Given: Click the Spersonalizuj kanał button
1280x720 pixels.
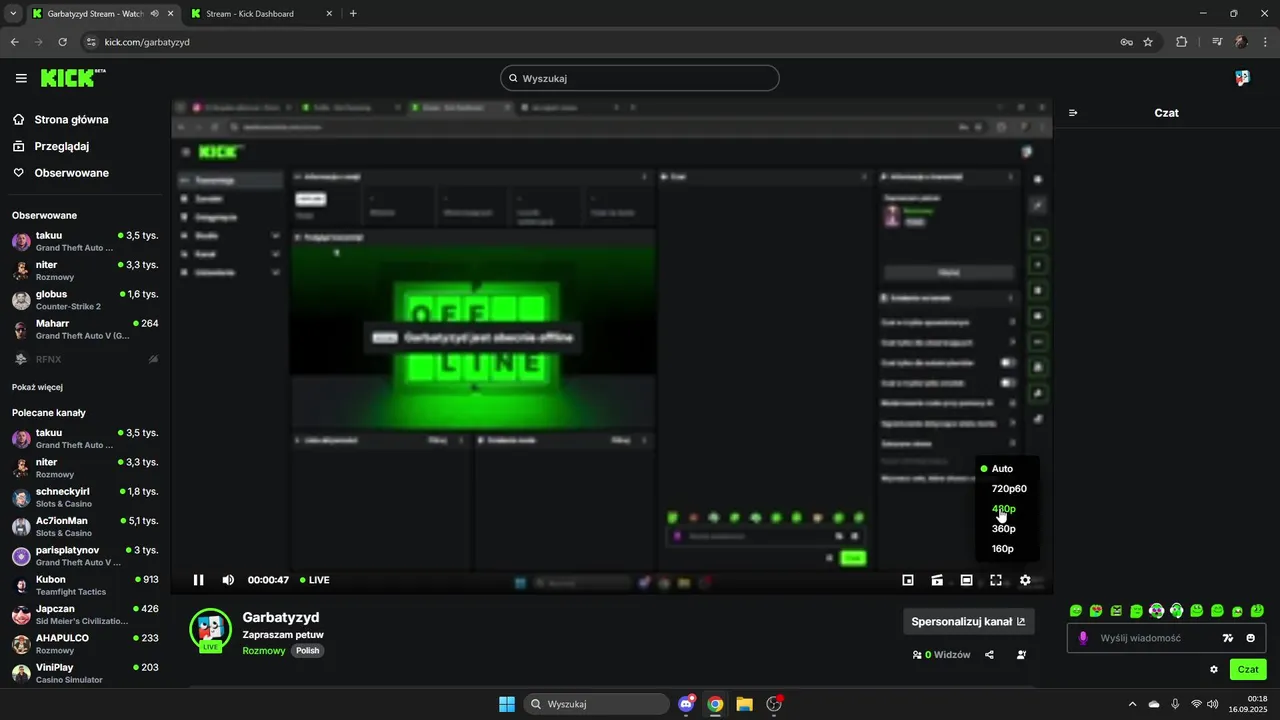Looking at the screenshot, I should (x=968, y=622).
